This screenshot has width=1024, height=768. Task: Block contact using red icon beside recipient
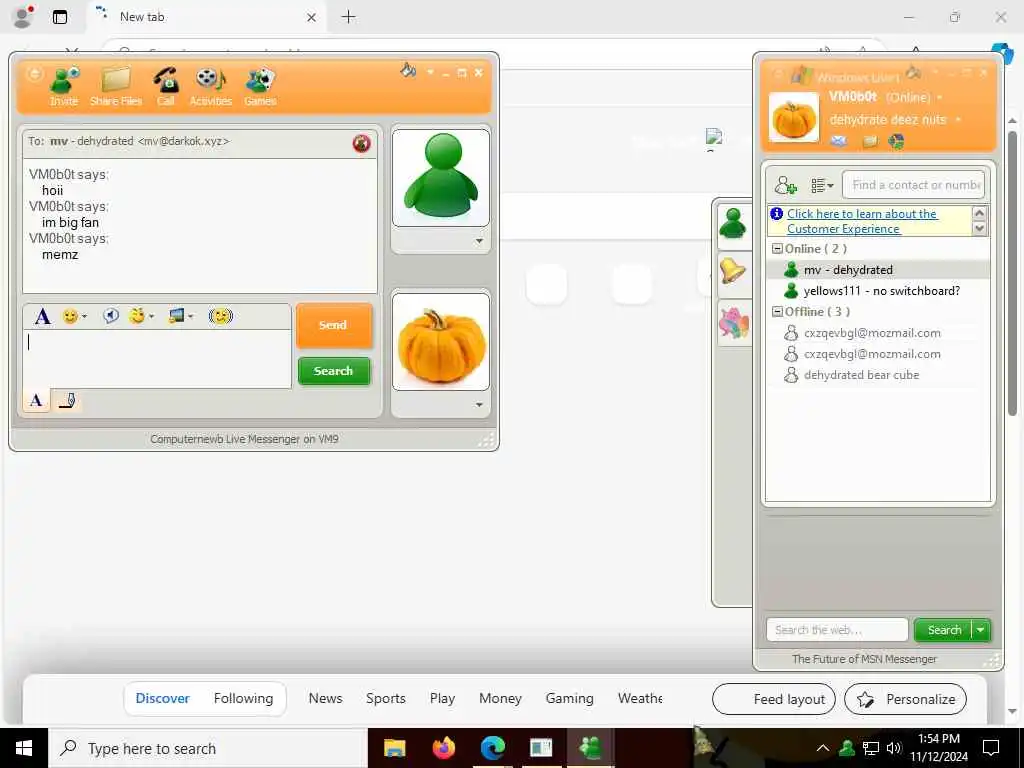click(x=361, y=143)
